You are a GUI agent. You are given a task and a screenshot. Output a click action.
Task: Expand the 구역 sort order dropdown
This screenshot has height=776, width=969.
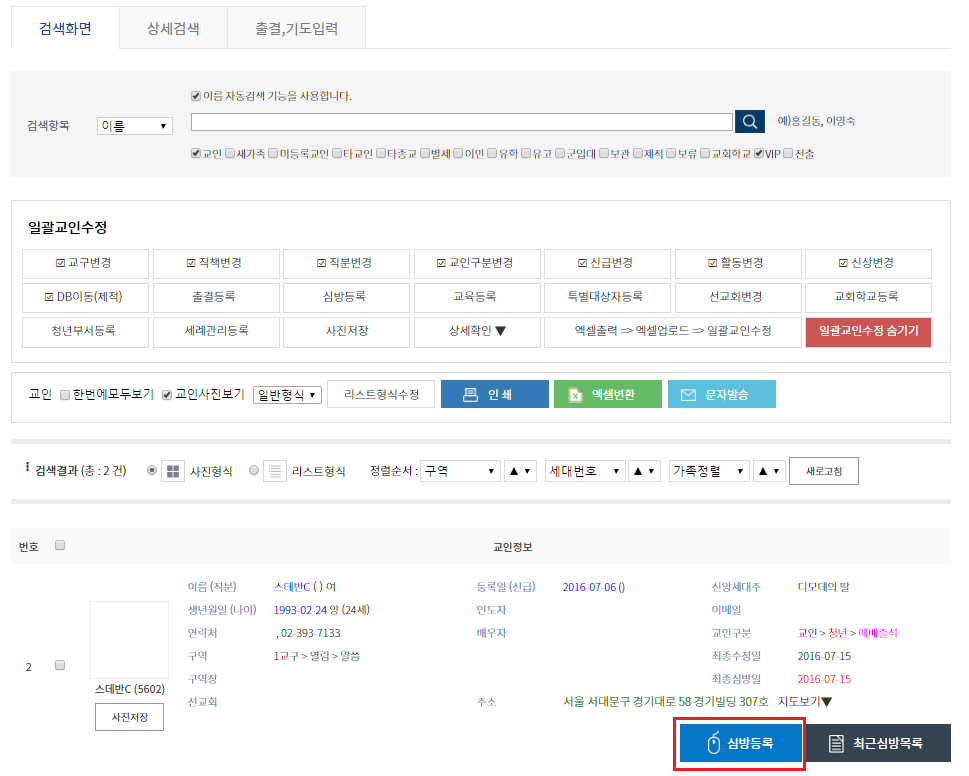tap(460, 471)
